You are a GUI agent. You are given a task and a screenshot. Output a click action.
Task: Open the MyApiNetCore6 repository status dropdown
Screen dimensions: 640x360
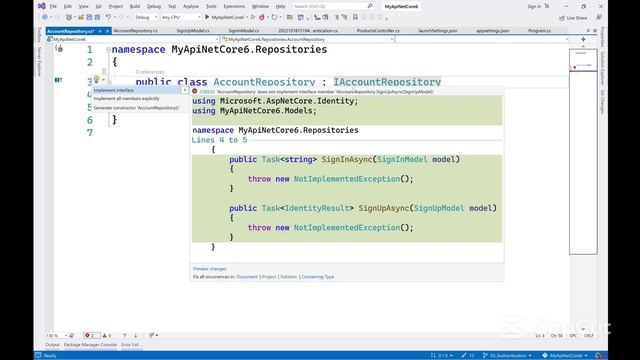click(x=565, y=356)
